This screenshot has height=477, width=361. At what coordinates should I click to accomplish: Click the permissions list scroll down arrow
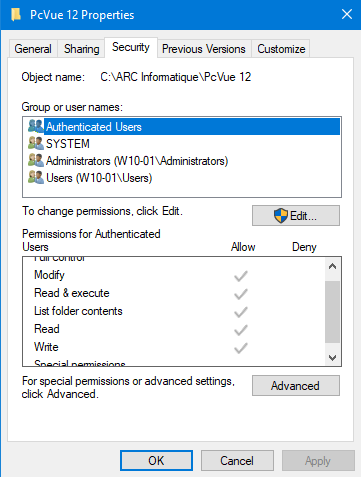332,358
